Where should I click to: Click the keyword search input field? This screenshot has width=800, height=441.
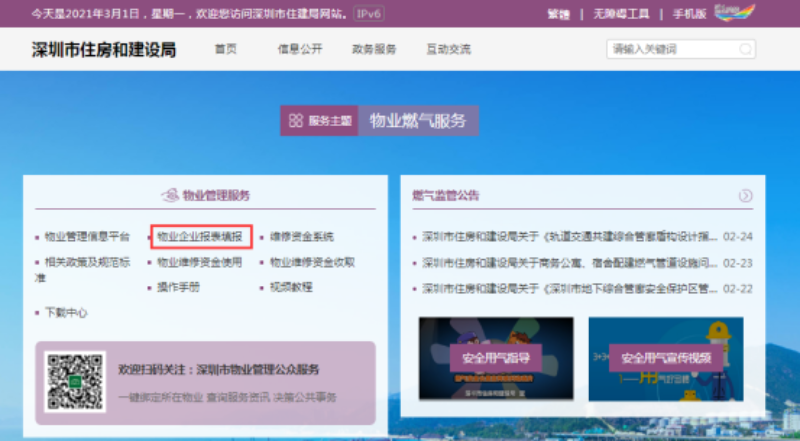coord(672,49)
